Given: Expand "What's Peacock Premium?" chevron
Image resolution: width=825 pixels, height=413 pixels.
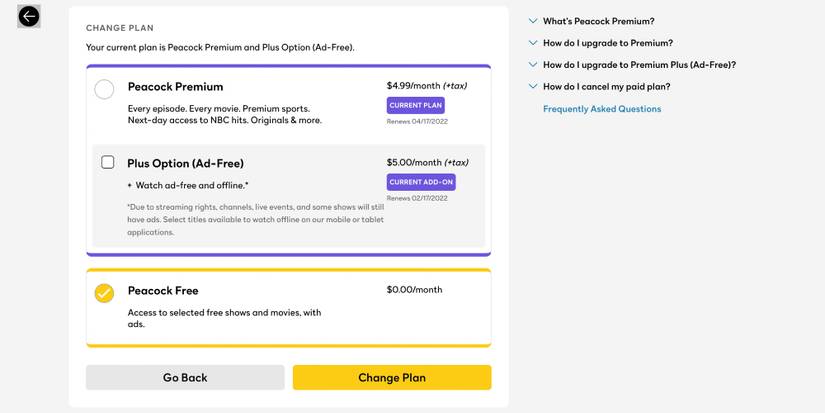Looking at the screenshot, I should click(x=533, y=21).
